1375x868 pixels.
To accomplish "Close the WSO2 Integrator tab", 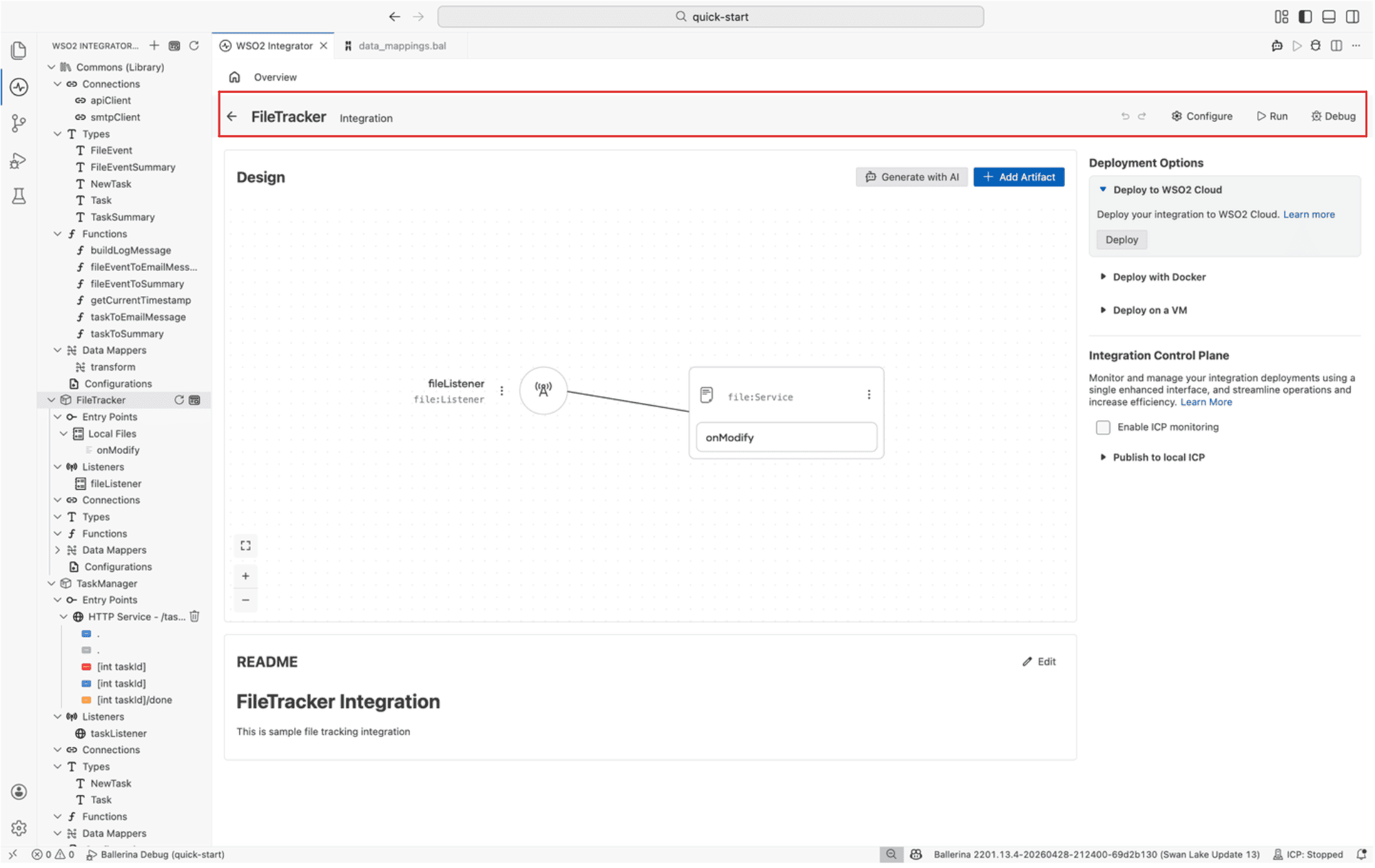I will [323, 45].
